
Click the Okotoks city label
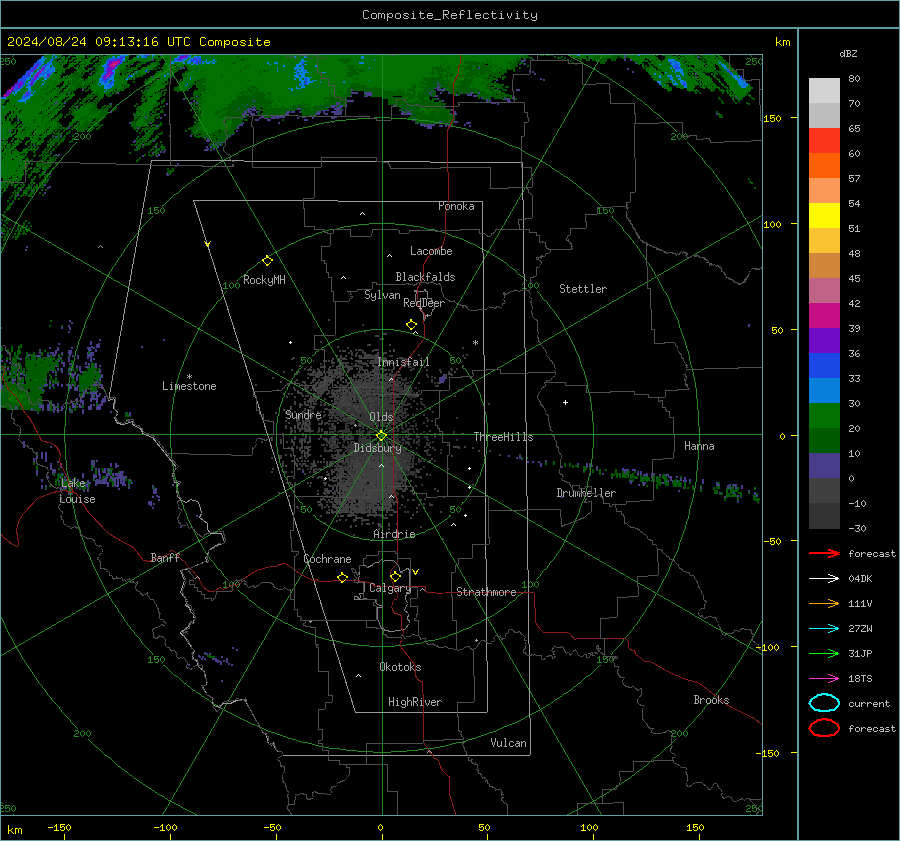(400, 667)
